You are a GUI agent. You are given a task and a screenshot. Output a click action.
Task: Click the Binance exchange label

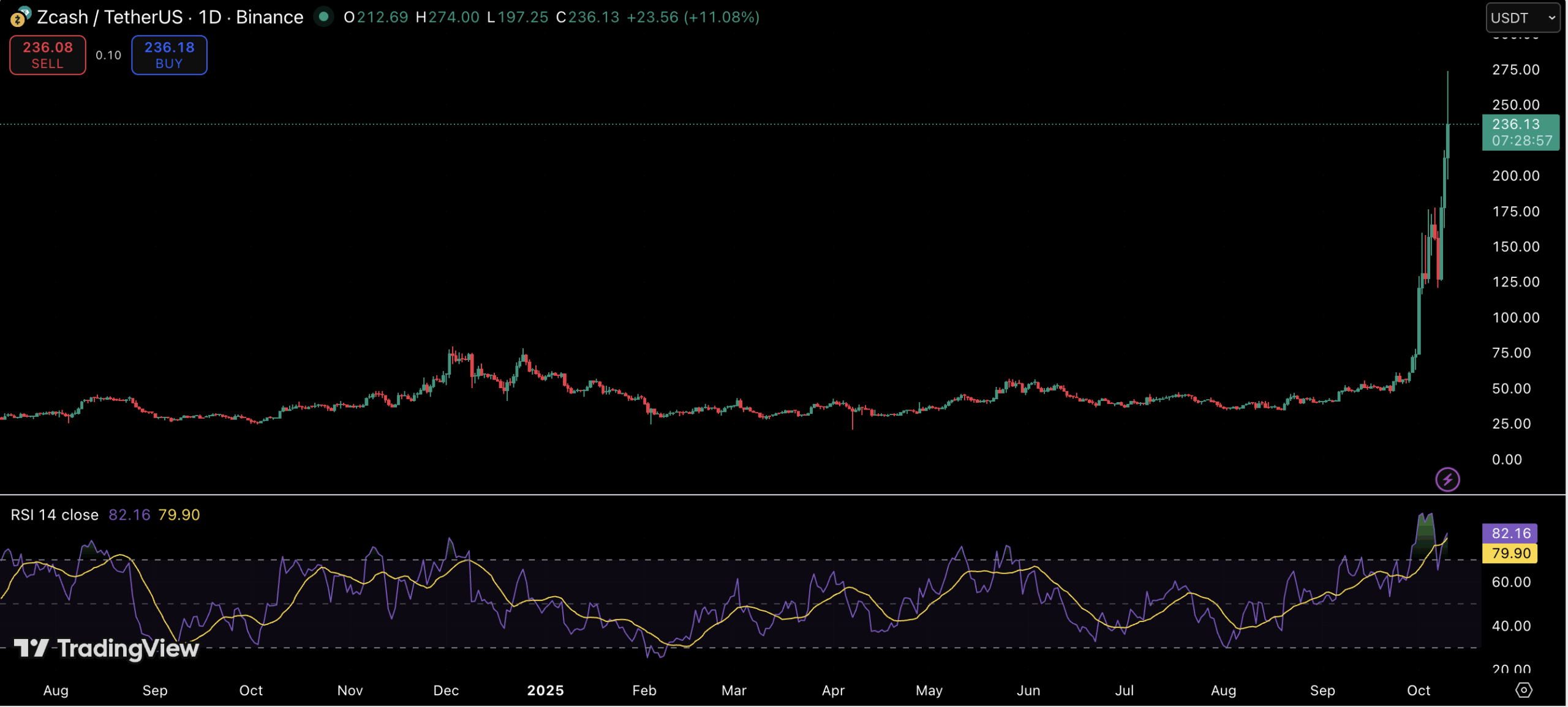269,17
